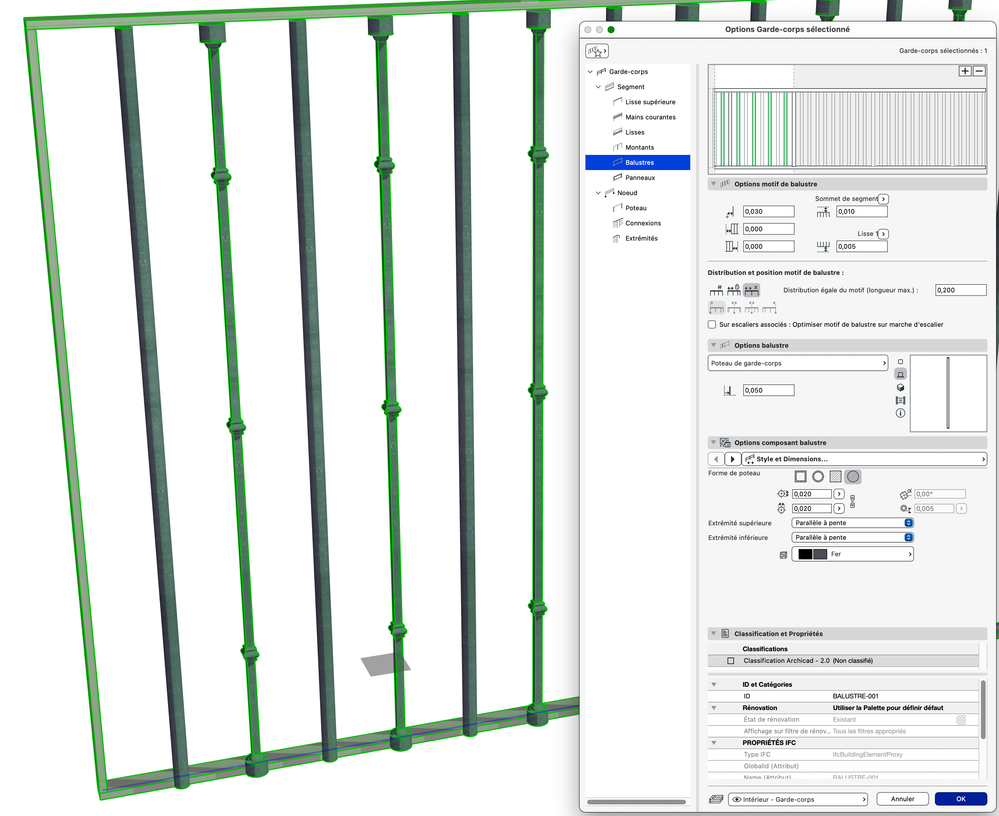
Task: Select distribution by number of patterns icon
Action: tap(717, 290)
